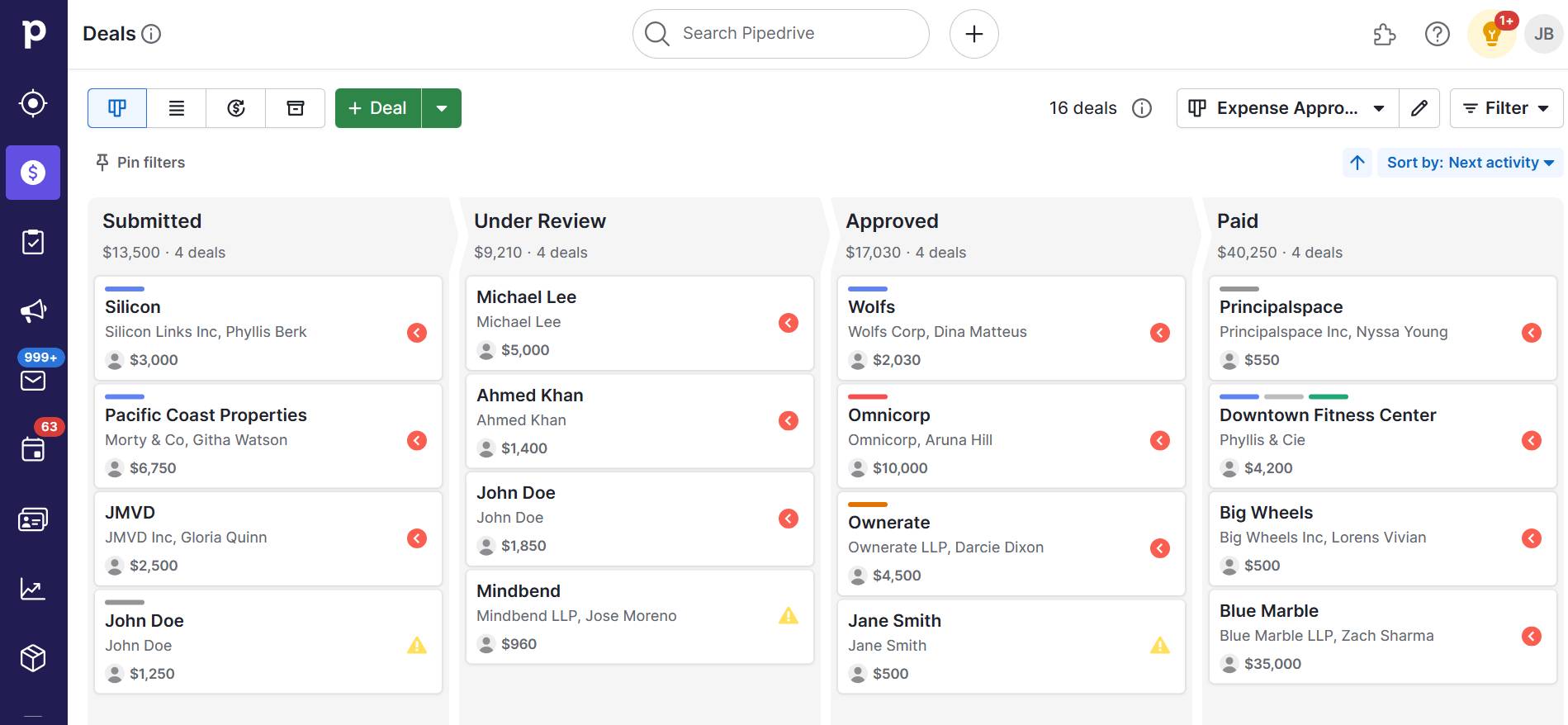Click the Paid stage header

tap(1238, 221)
